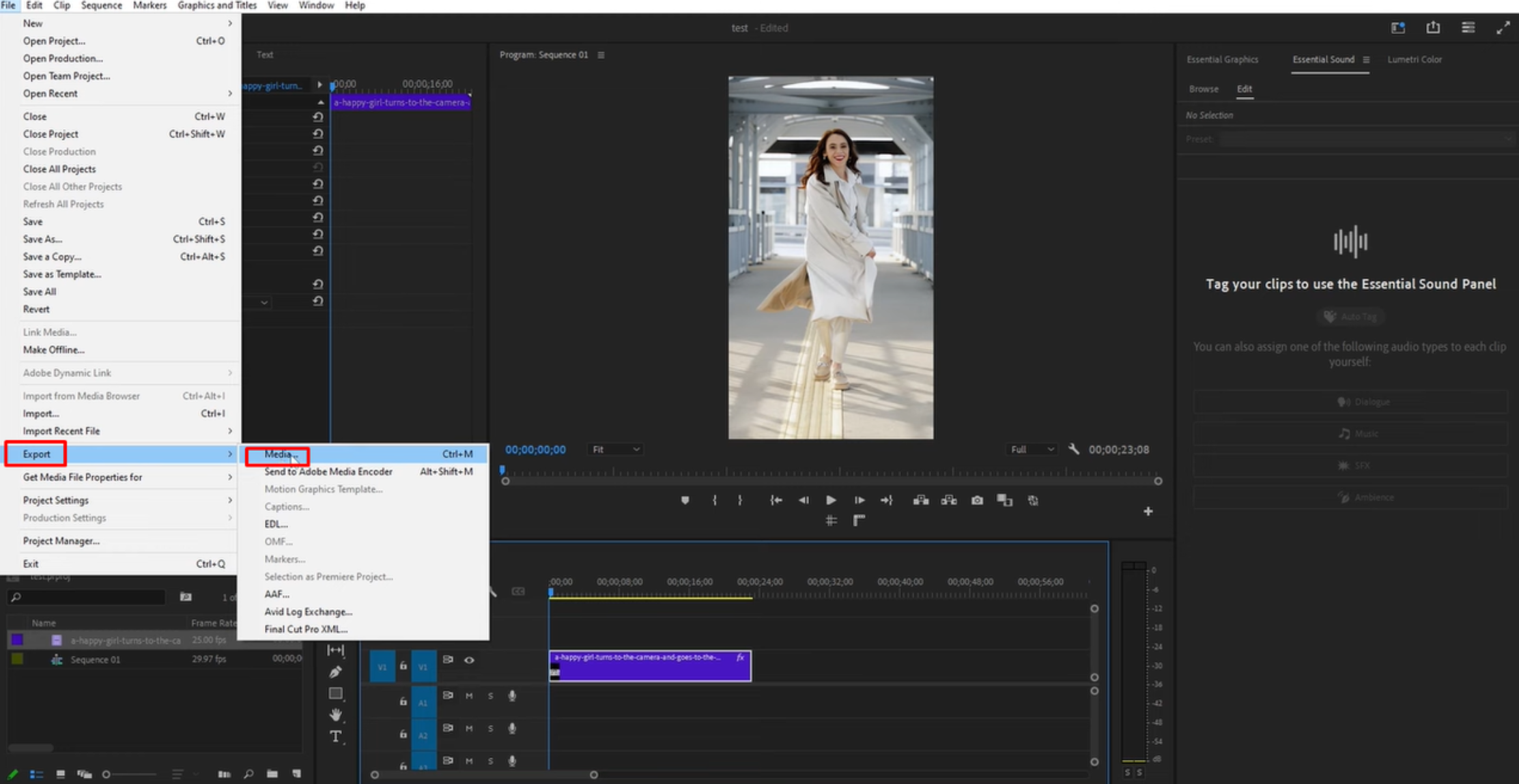
Task: Select the Pen tool in the timeline toolbar
Action: (x=335, y=672)
